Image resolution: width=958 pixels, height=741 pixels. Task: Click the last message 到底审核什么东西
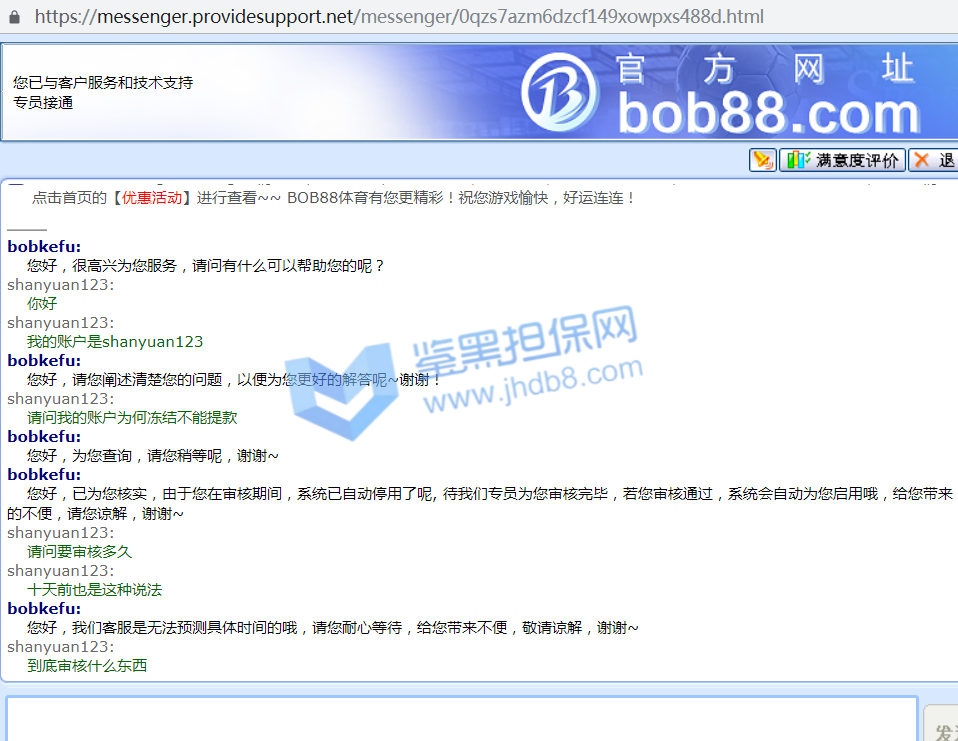pyautogui.click(x=87, y=666)
